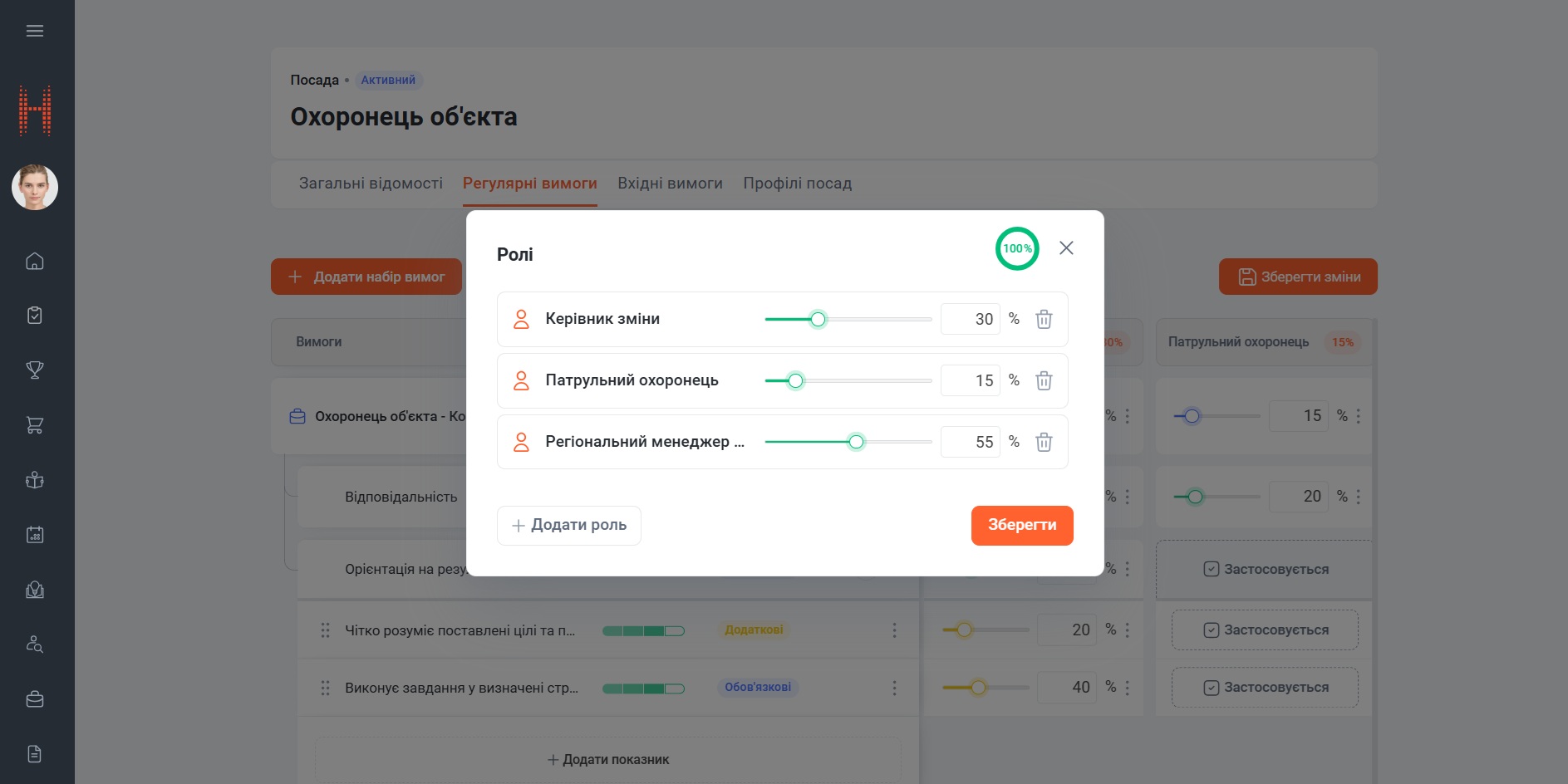Image resolution: width=1568 pixels, height=784 pixels.
Task: Open more options beside the 40 % value
Action: 1128,688
